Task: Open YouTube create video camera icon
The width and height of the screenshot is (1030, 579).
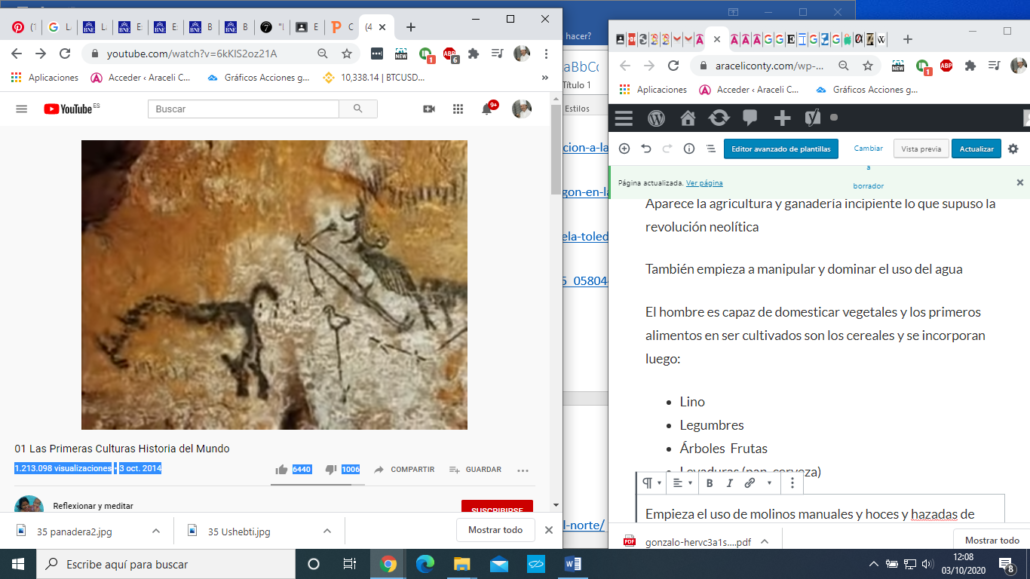Action: click(x=429, y=109)
